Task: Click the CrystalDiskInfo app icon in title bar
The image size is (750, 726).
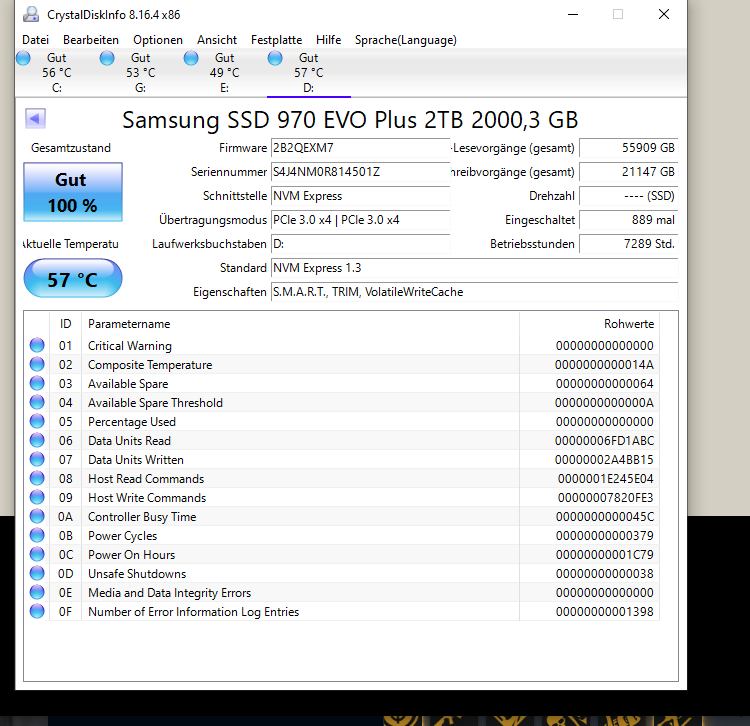Action: (x=31, y=14)
